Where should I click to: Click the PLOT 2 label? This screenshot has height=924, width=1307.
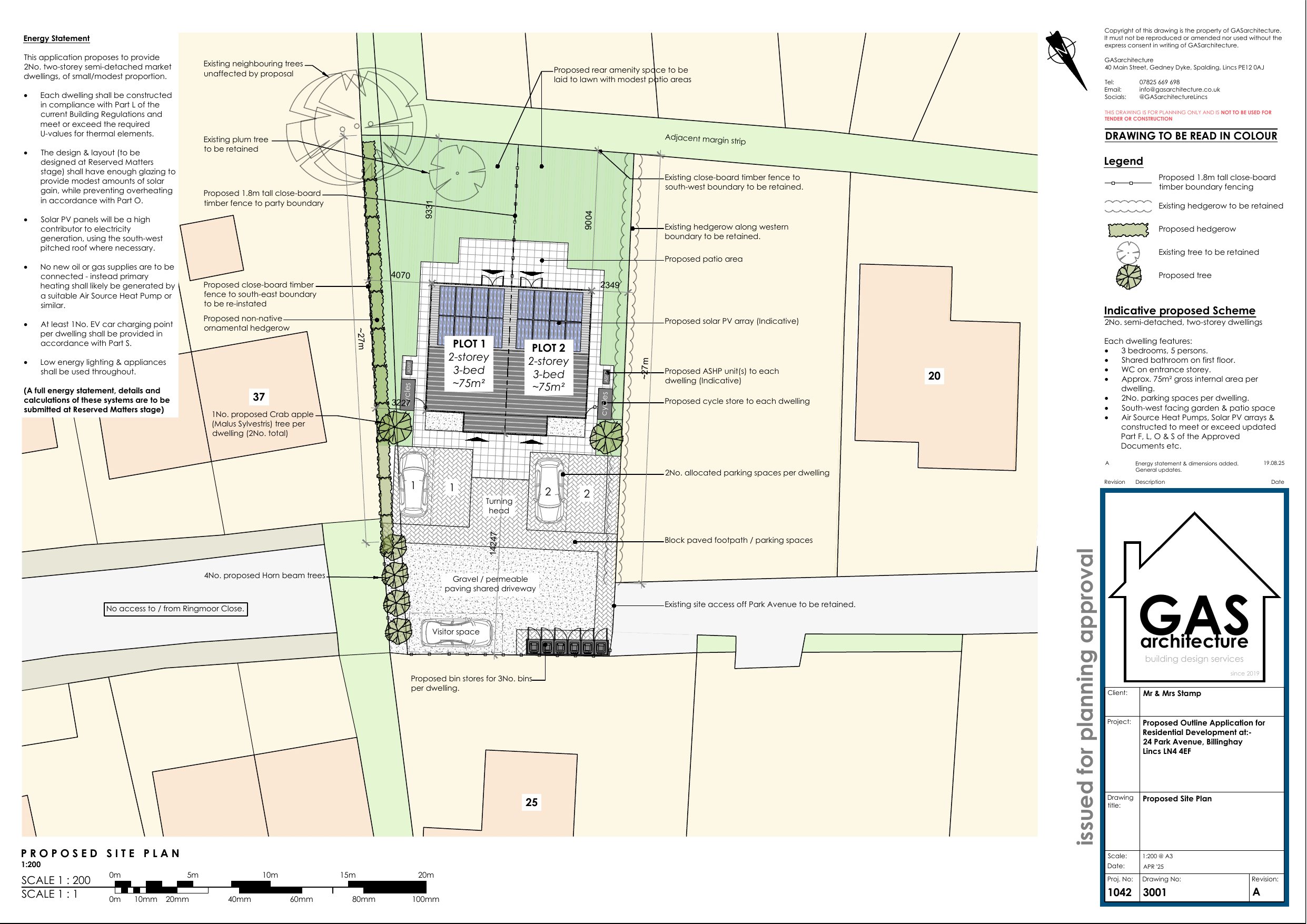[548, 348]
